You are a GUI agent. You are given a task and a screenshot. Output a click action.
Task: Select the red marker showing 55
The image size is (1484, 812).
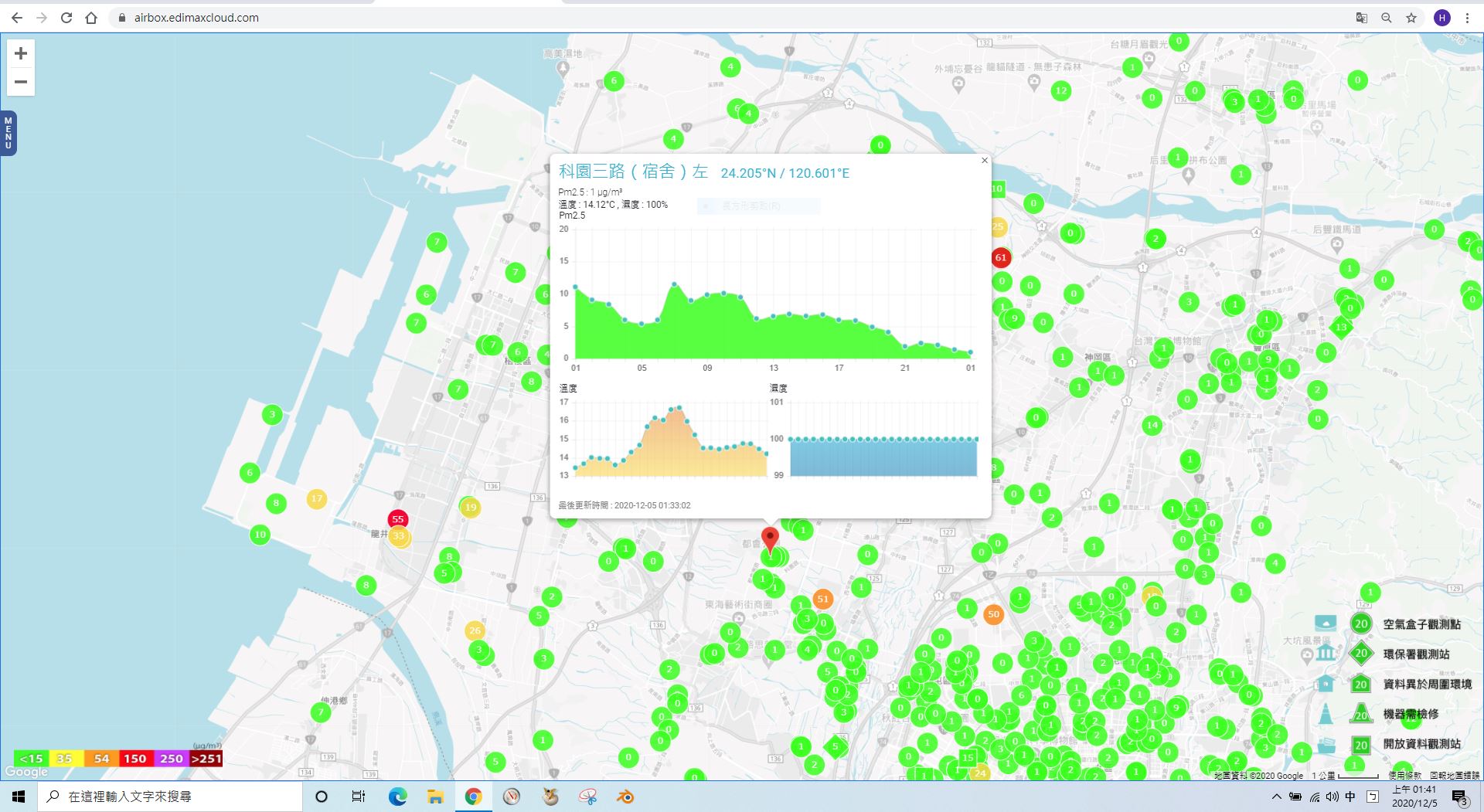point(398,519)
